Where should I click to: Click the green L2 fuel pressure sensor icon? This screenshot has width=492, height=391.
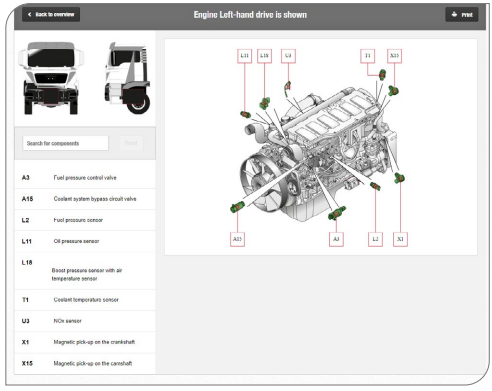tap(375, 186)
